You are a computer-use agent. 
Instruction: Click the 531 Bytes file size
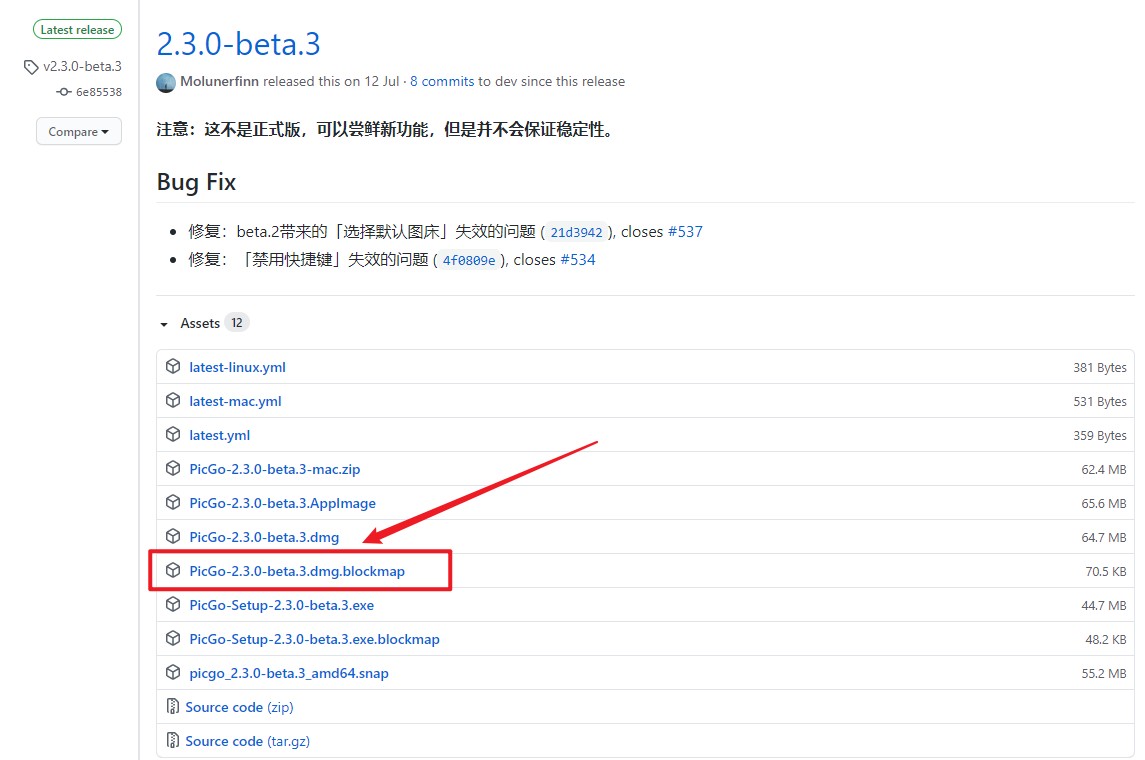coord(1100,401)
